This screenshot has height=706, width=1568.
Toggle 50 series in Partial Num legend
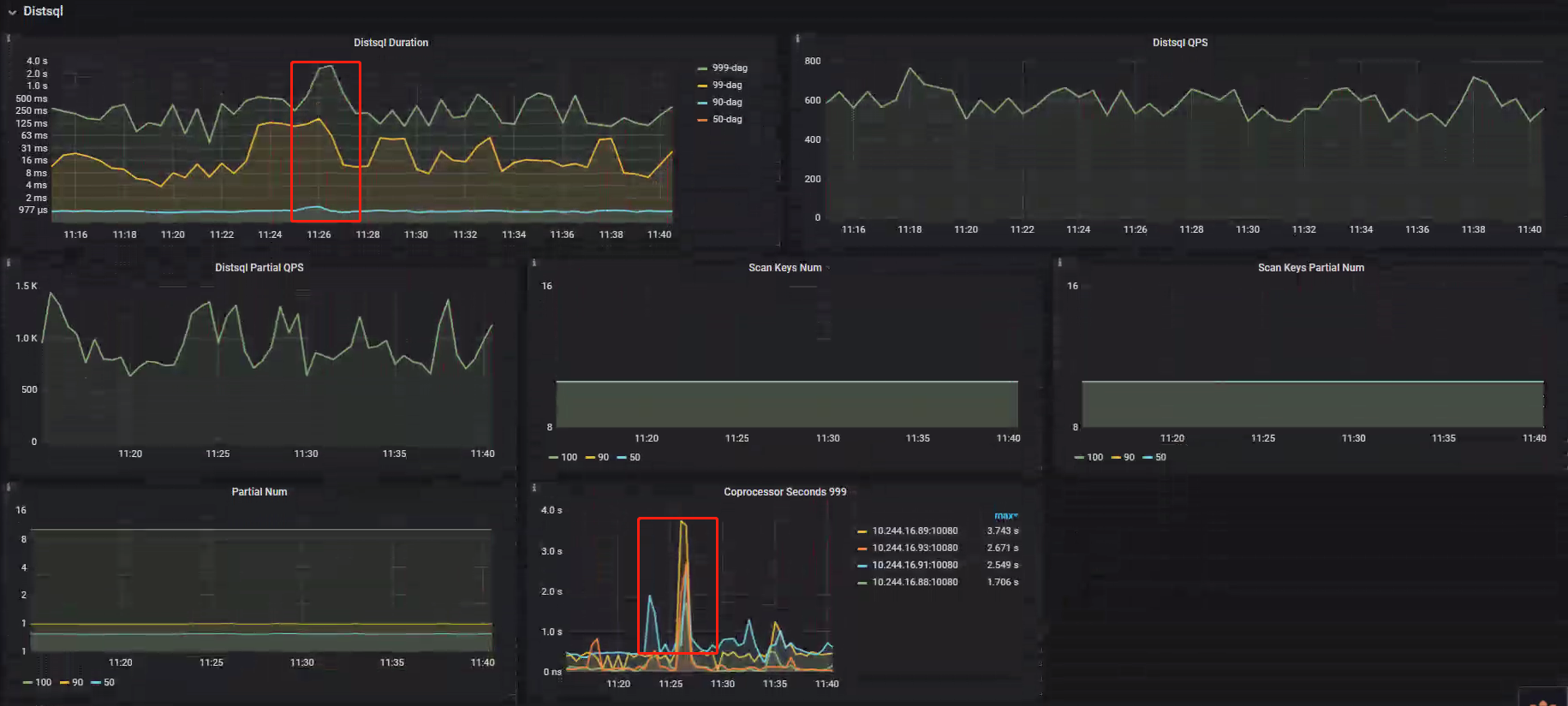pyautogui.click(x=109, y=682)
